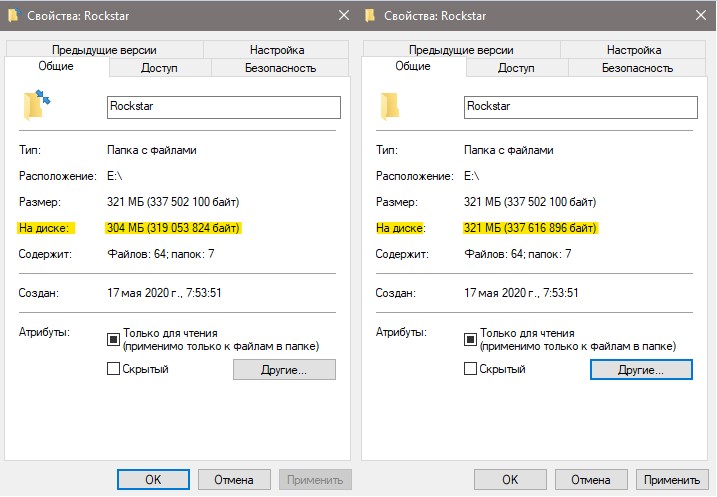717x497 pixels.
Task: Click Применить in right window
Action: [672, 480]
